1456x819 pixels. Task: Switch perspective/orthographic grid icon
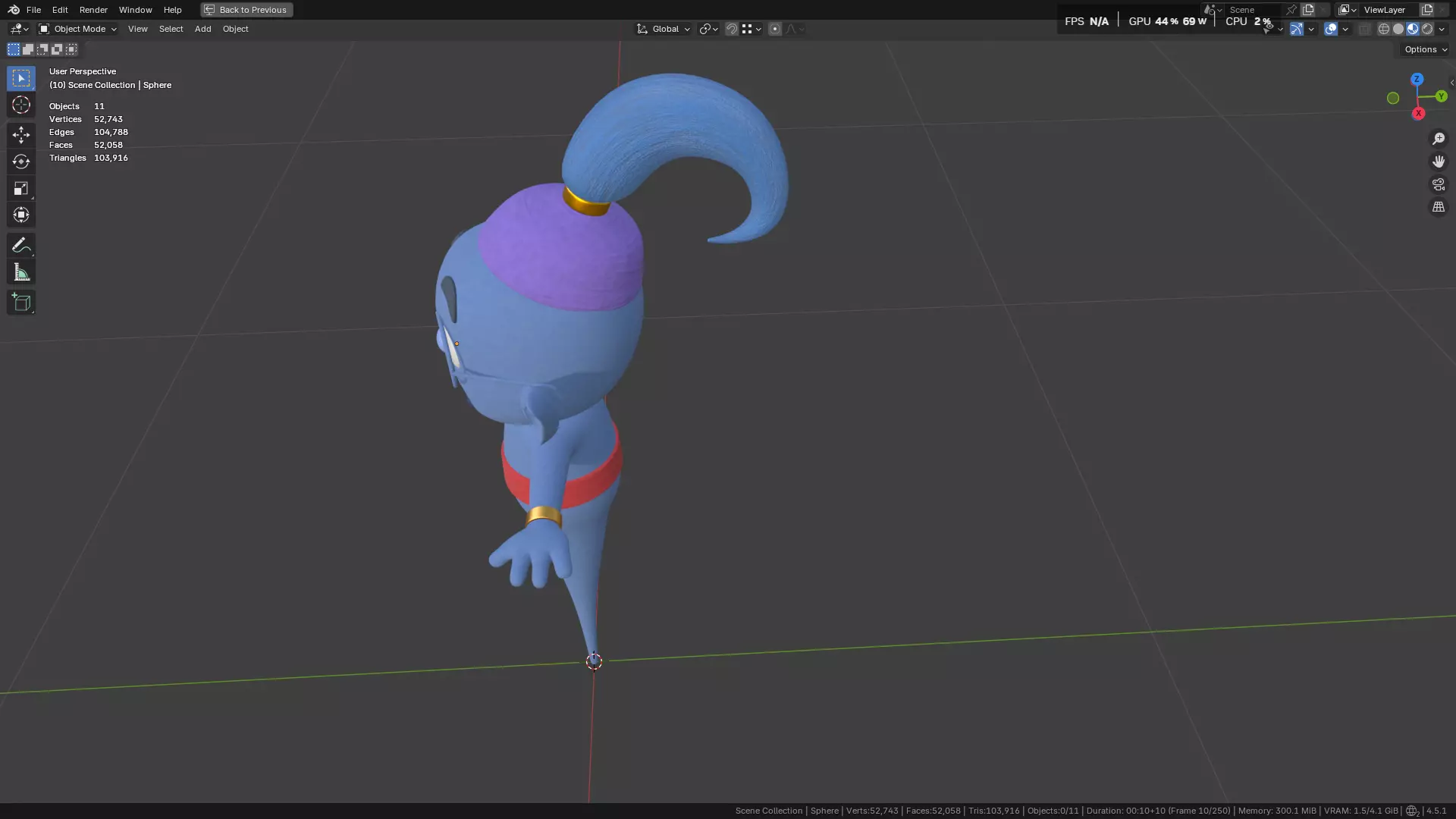click(1439, 207)
